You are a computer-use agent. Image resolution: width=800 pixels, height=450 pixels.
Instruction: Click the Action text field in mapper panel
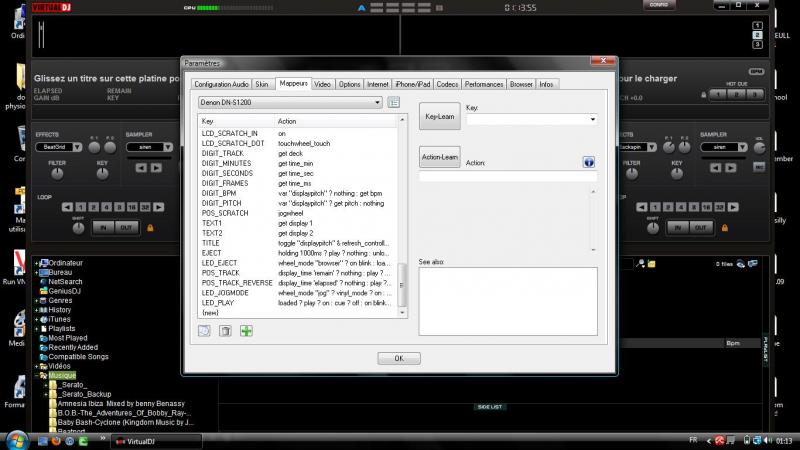coord(508,176)
